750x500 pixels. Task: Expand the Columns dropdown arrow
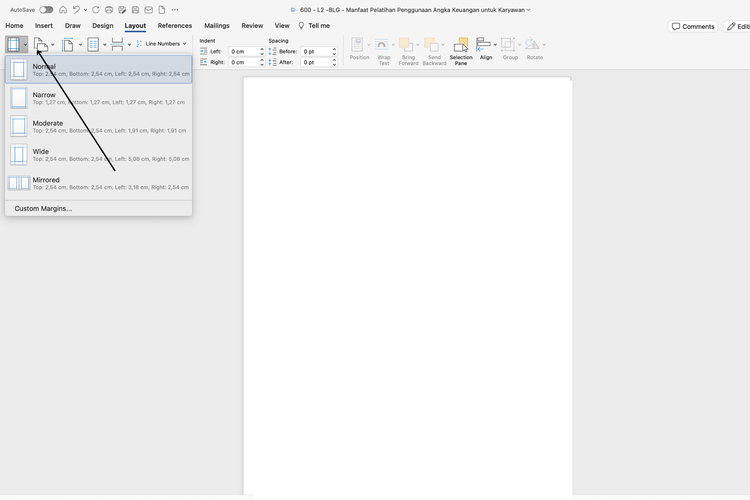(105, 44)
